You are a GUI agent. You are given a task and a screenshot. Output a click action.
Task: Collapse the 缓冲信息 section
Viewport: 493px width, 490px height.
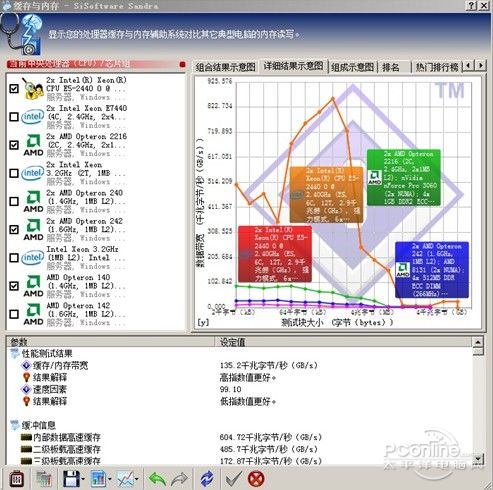point(14,425)
